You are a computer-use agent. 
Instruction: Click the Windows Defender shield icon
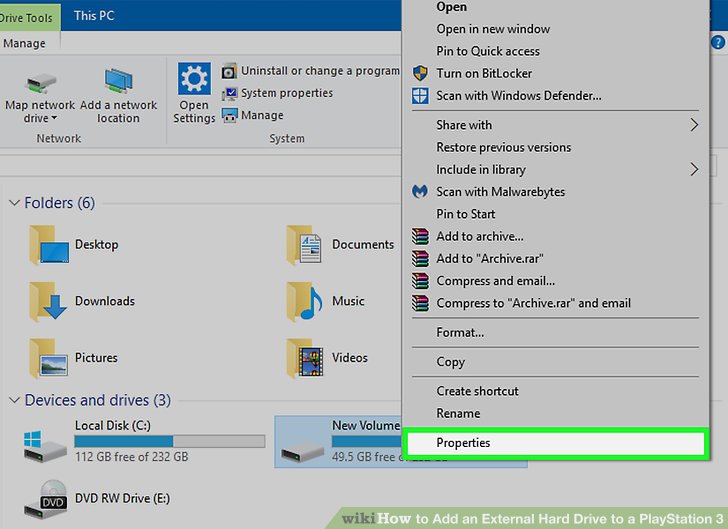[420, 96]
